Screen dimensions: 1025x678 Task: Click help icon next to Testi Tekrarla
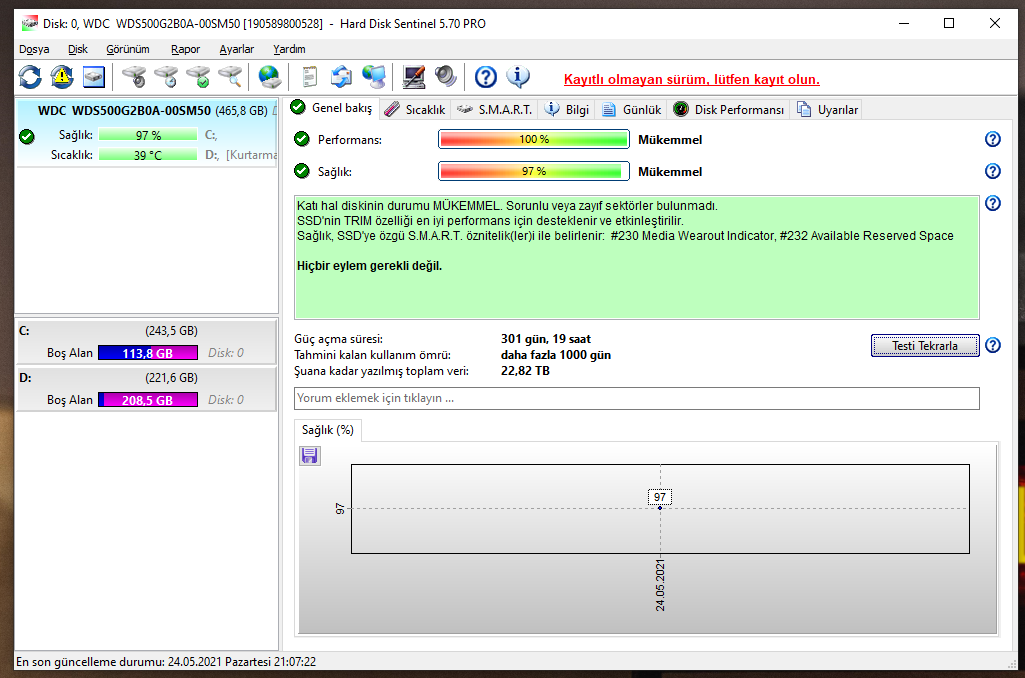point(992,345)
